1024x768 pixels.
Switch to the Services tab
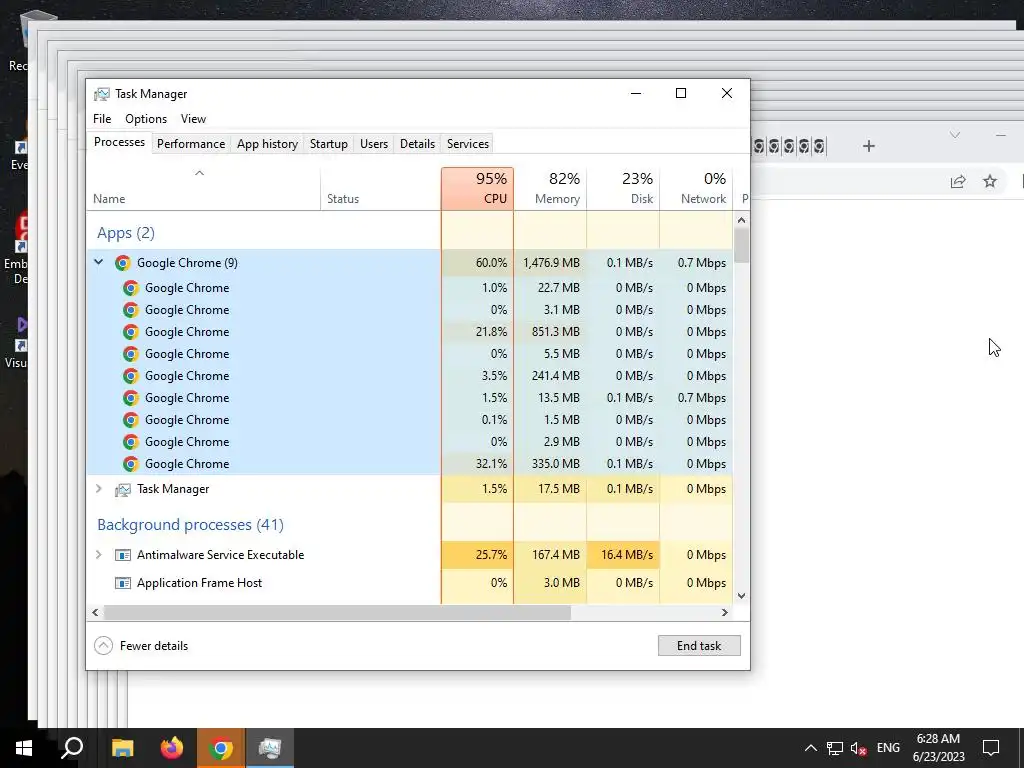468,144
